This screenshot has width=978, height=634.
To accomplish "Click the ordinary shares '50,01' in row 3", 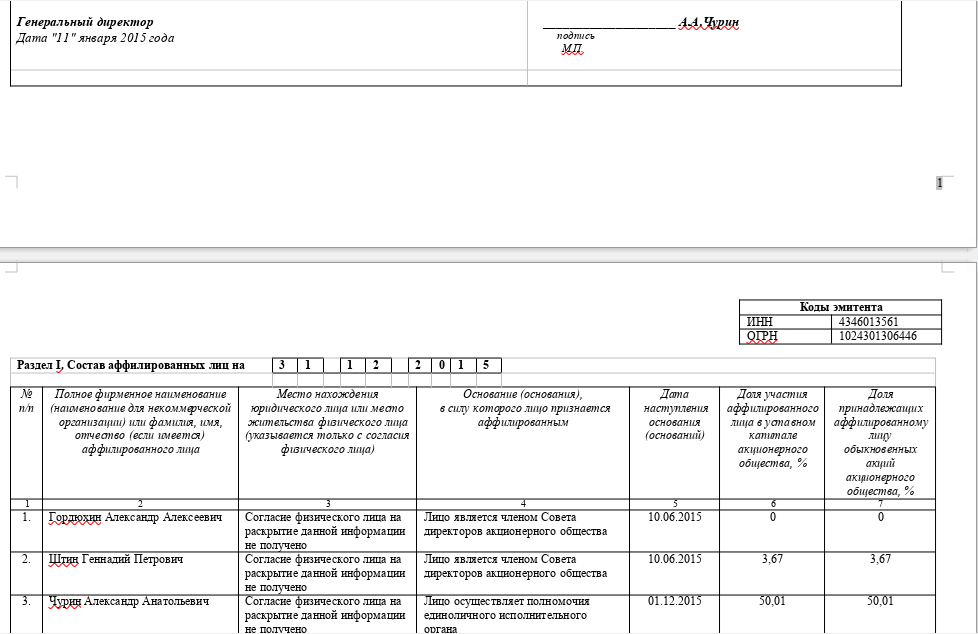I will click(880, 602).
